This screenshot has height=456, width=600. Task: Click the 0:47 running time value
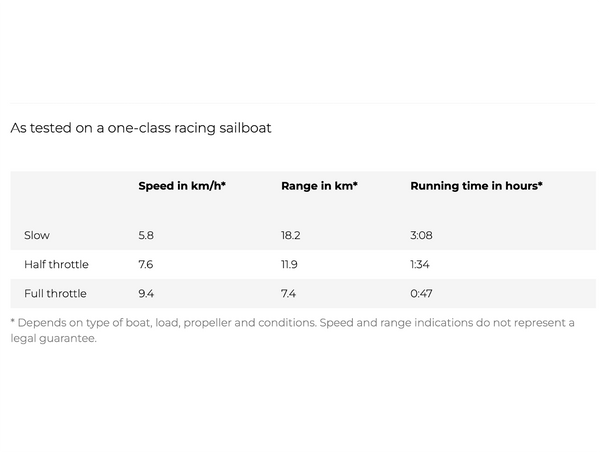click(421, 293)
